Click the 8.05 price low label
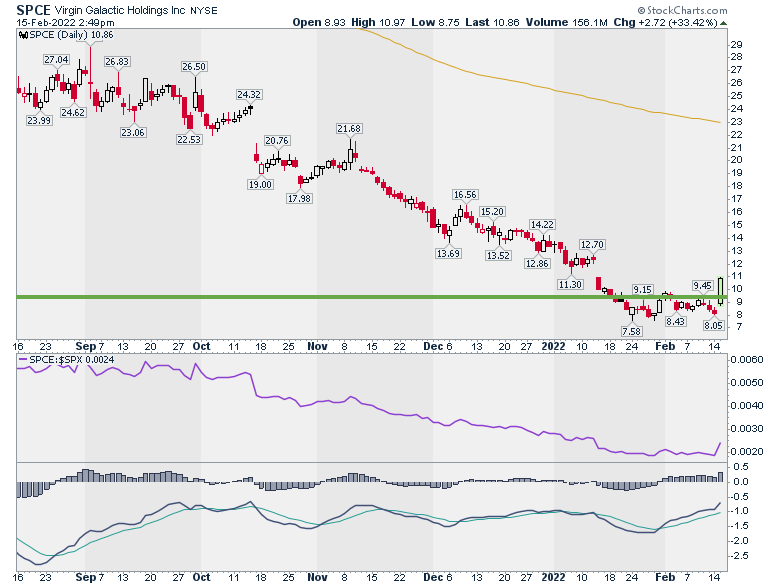 tap(713, 325)
